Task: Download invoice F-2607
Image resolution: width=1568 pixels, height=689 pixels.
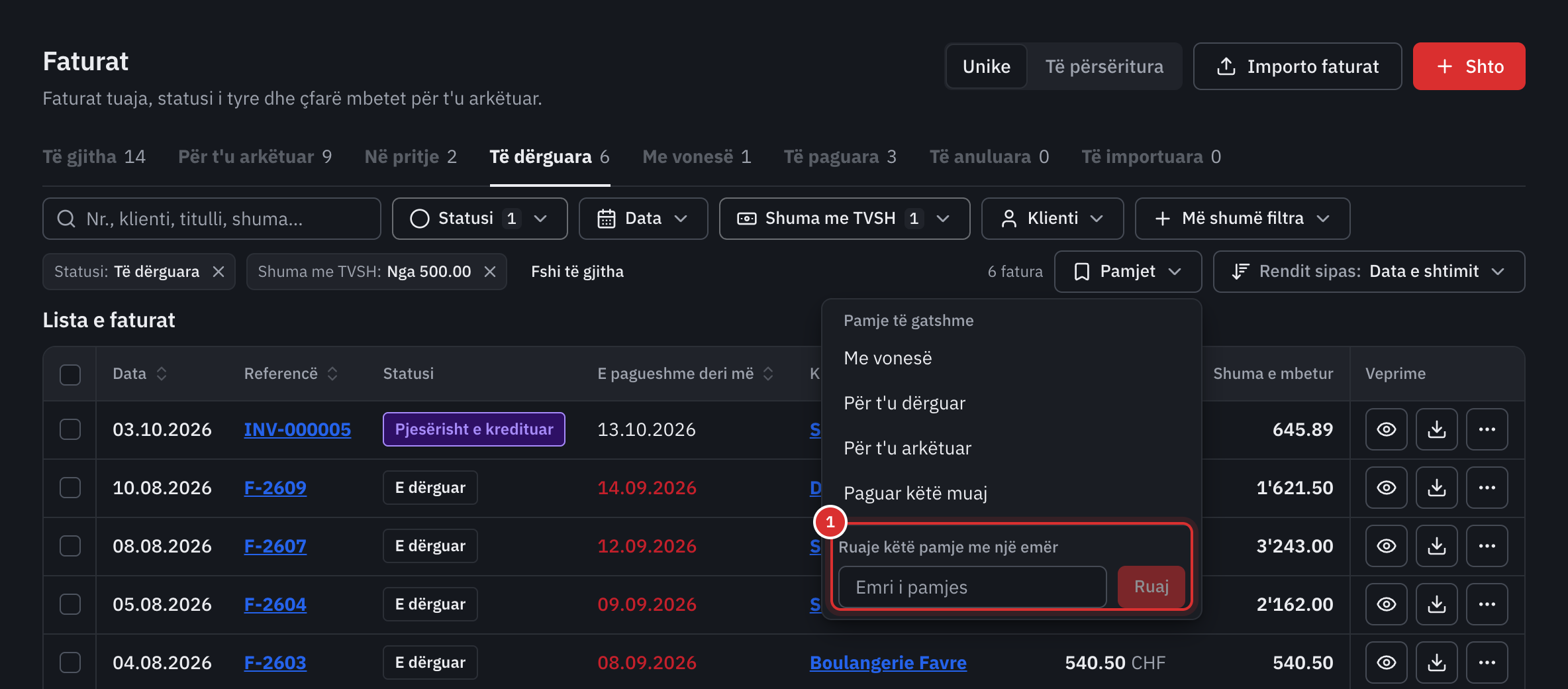Action: pos(1436,546)
